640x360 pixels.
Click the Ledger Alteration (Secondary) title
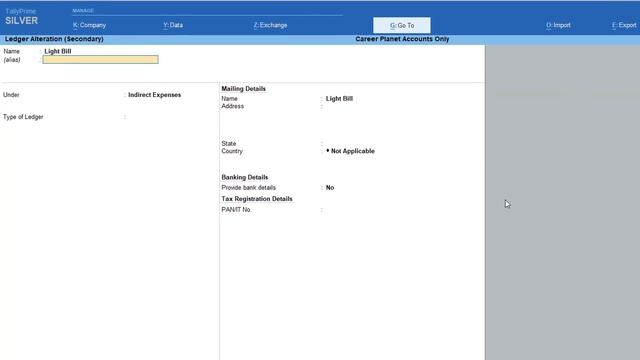(x=54, y=39)
